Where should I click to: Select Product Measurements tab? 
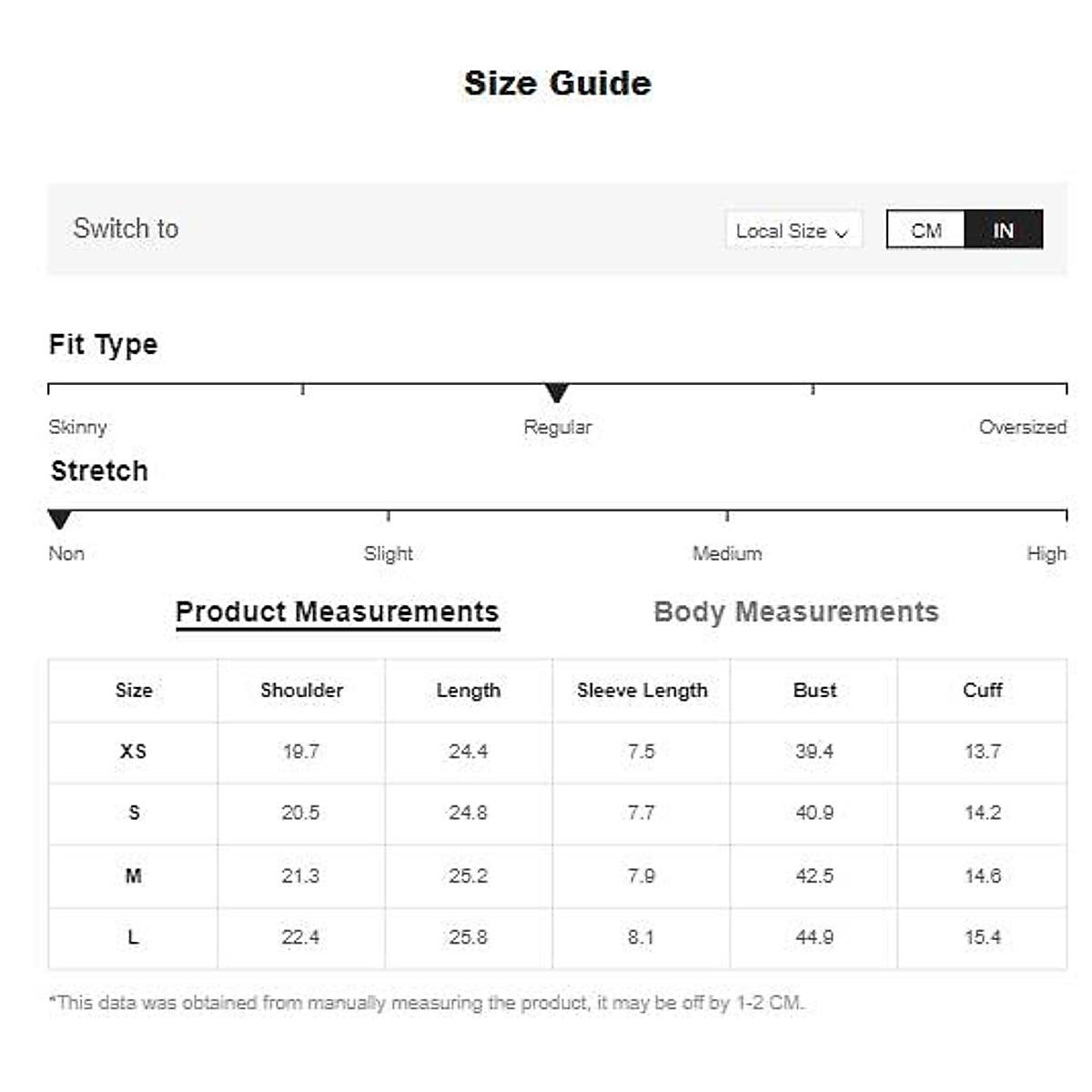pos(337,612)
